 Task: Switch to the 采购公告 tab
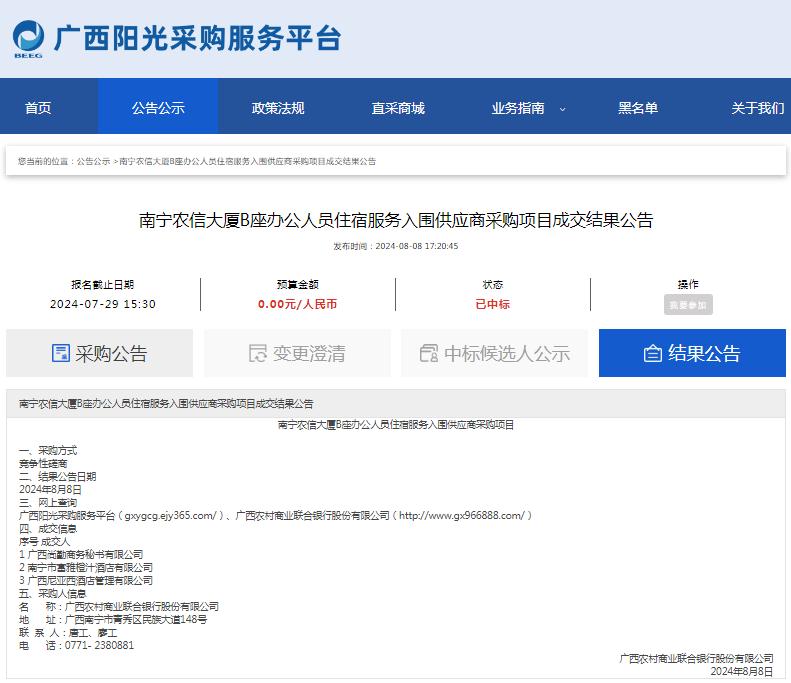click(99, 353)
